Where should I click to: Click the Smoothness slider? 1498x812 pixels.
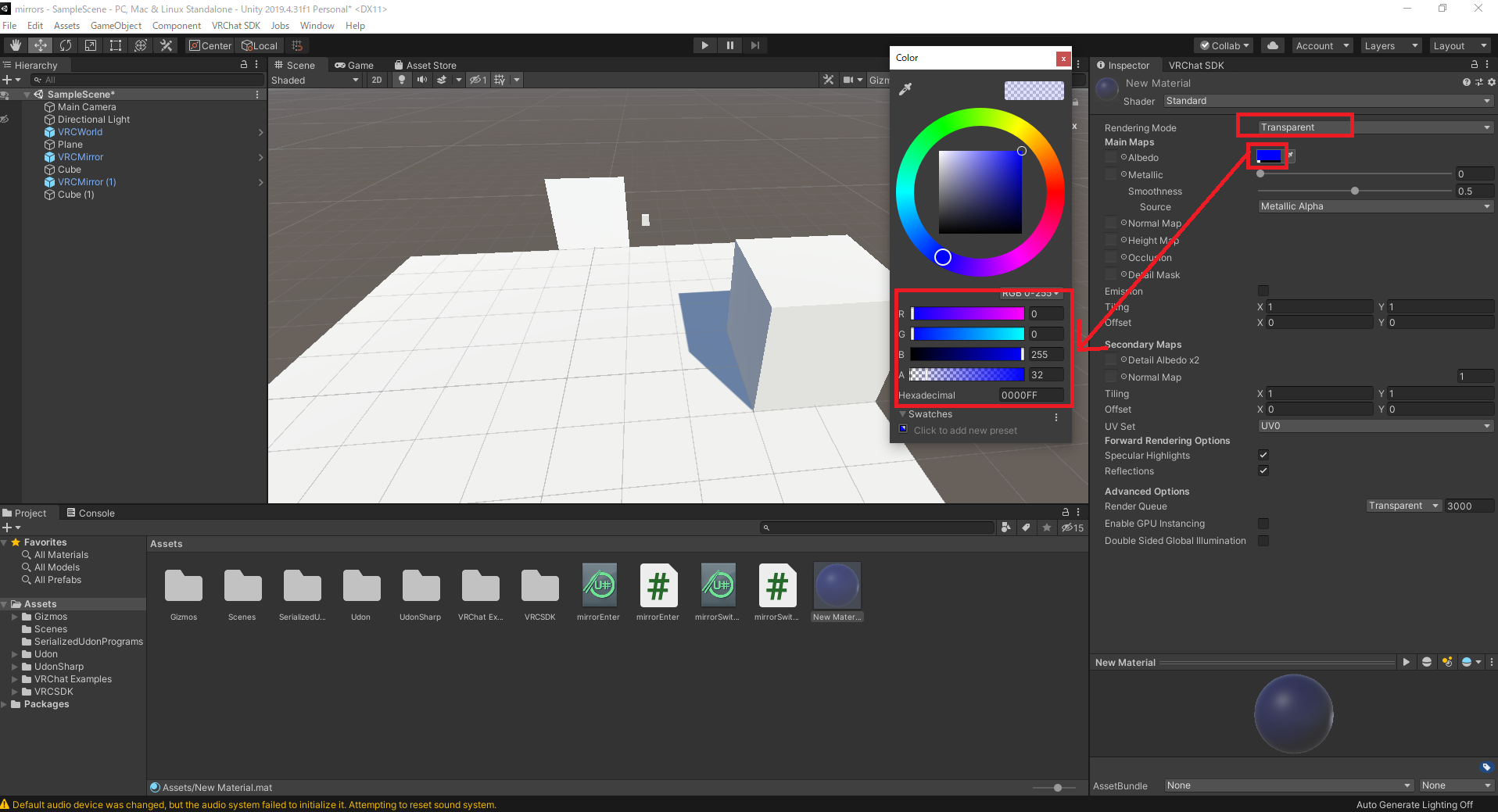pos(1356,191)
